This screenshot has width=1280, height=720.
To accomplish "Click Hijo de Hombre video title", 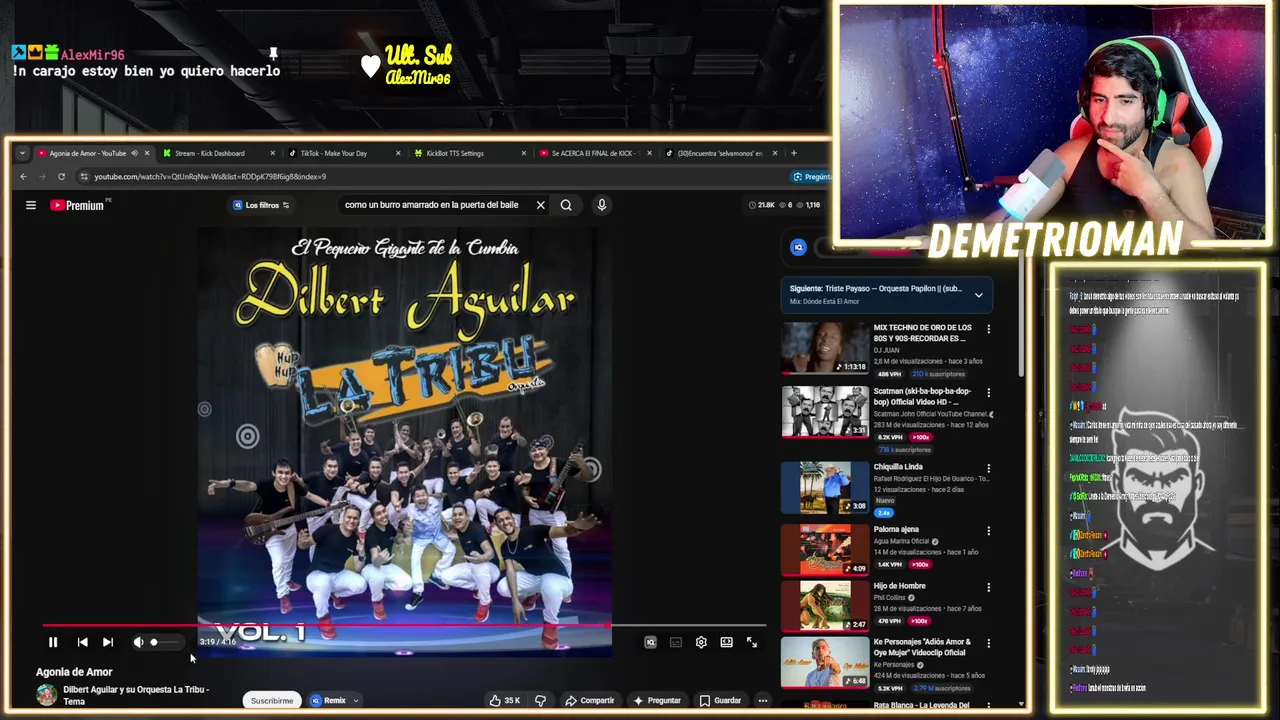I will coord(900,586).
